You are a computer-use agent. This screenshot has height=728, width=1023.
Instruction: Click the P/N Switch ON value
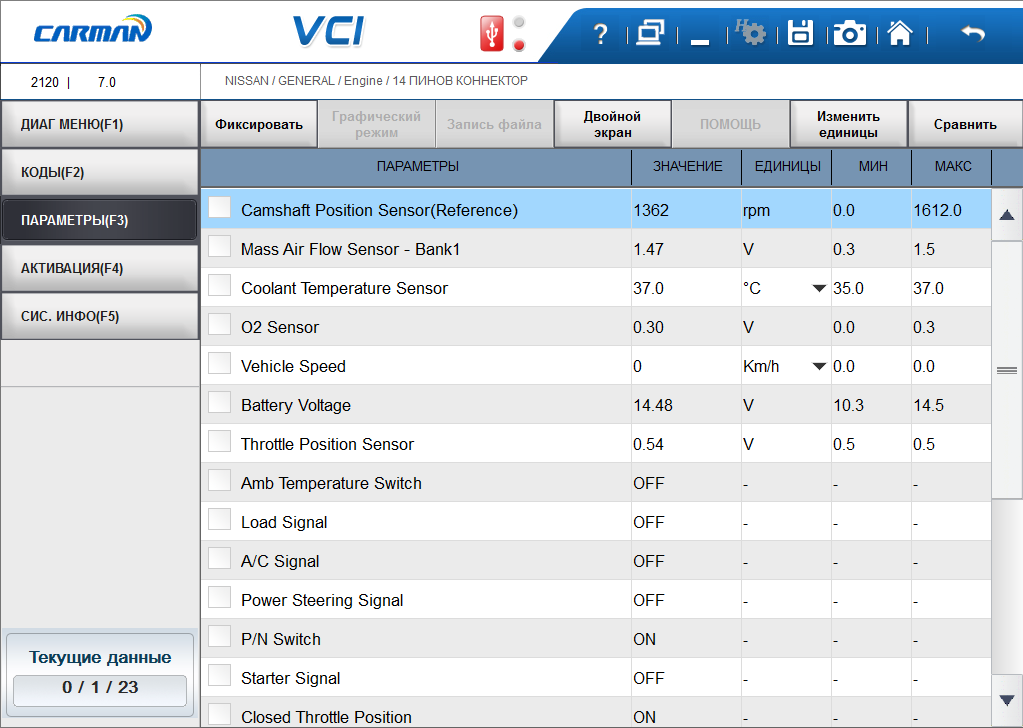click(x=645, y=640)
